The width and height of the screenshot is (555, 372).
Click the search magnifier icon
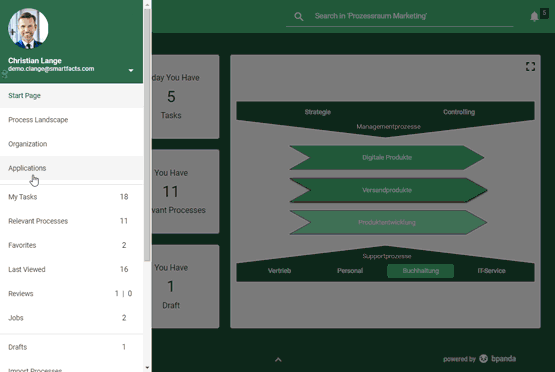299,16
